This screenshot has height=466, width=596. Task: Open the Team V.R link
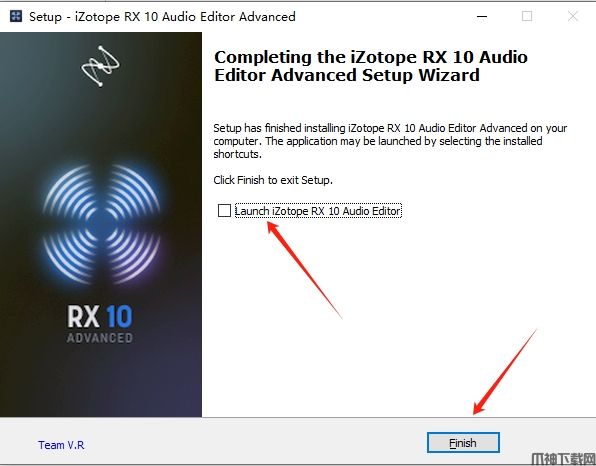click(61, 445)
